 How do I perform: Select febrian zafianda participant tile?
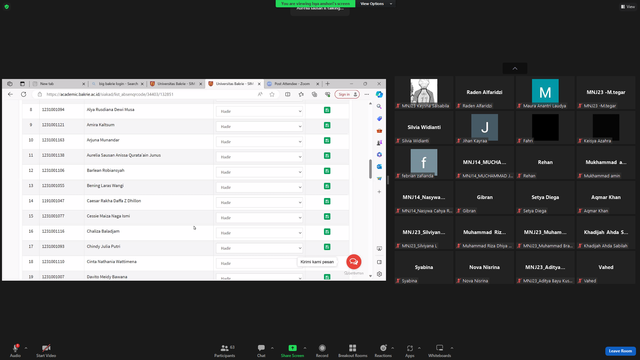click(424, 163)
